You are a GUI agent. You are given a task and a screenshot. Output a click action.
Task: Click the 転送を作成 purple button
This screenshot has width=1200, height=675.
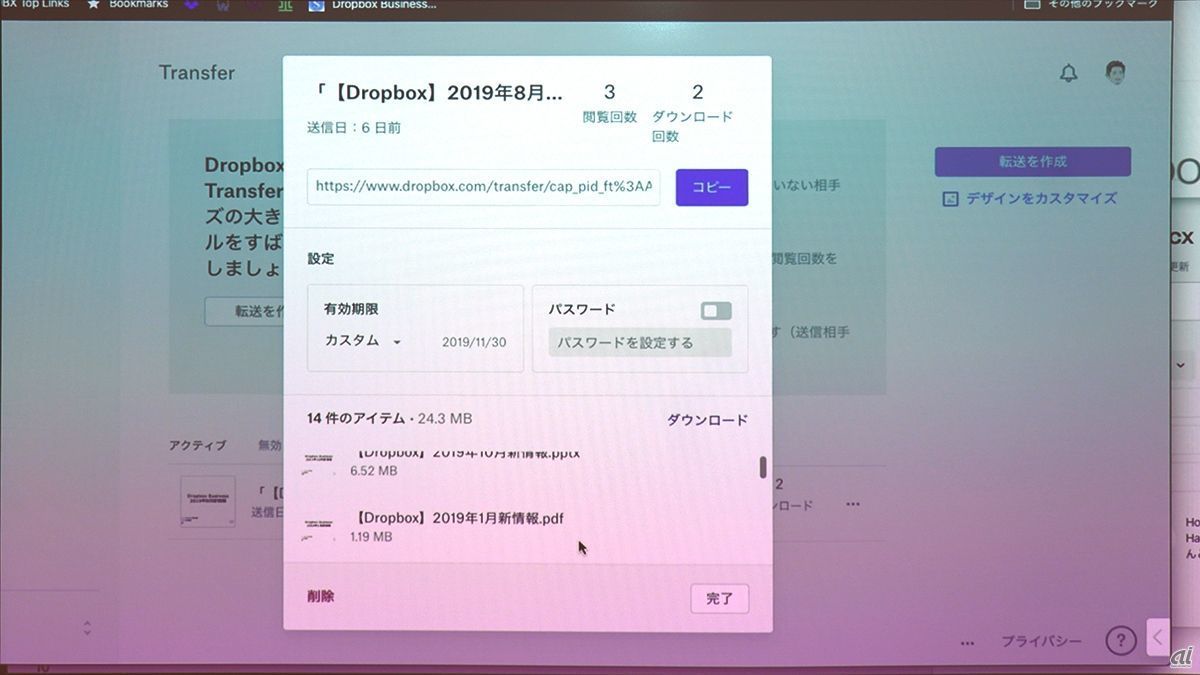coord(1033,161)
